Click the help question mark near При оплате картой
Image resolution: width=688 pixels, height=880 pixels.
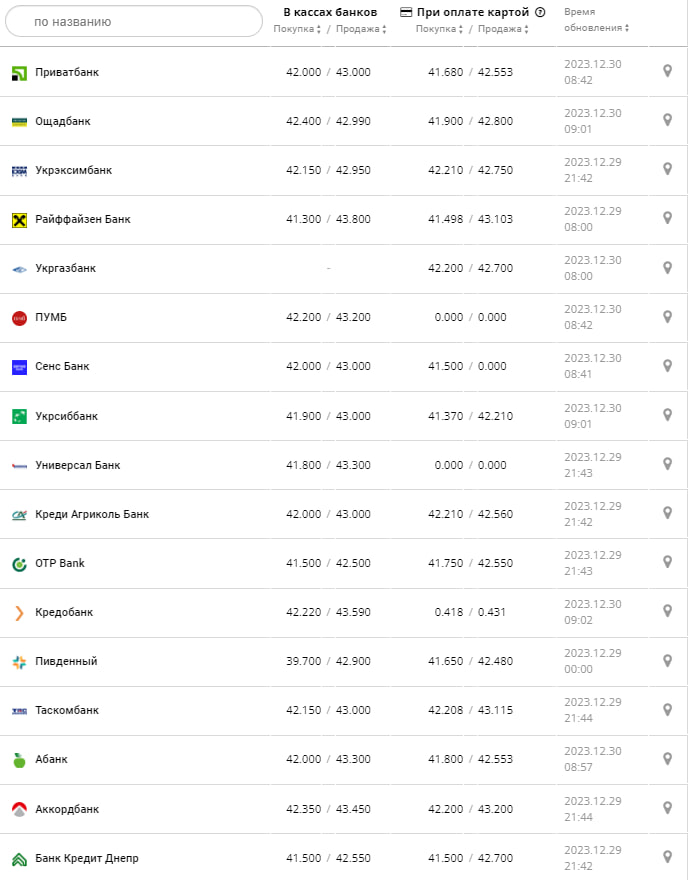(x=540, y=13)
